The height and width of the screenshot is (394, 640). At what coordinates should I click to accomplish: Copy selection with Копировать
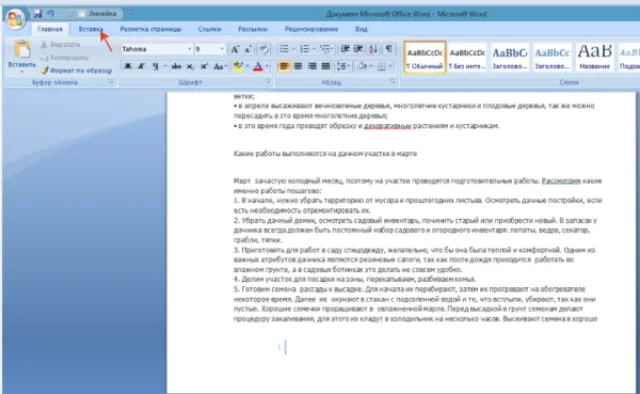click(64, 57)
